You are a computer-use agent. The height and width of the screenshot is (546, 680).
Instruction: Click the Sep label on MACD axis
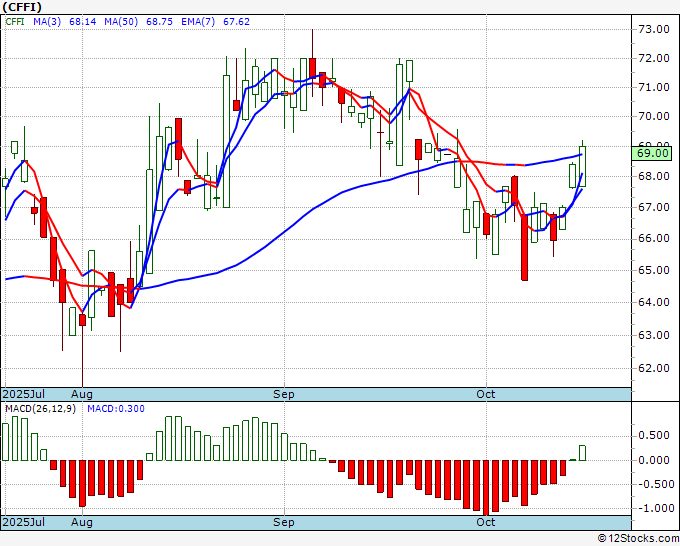pyautogui.click(x=284, y=522)
